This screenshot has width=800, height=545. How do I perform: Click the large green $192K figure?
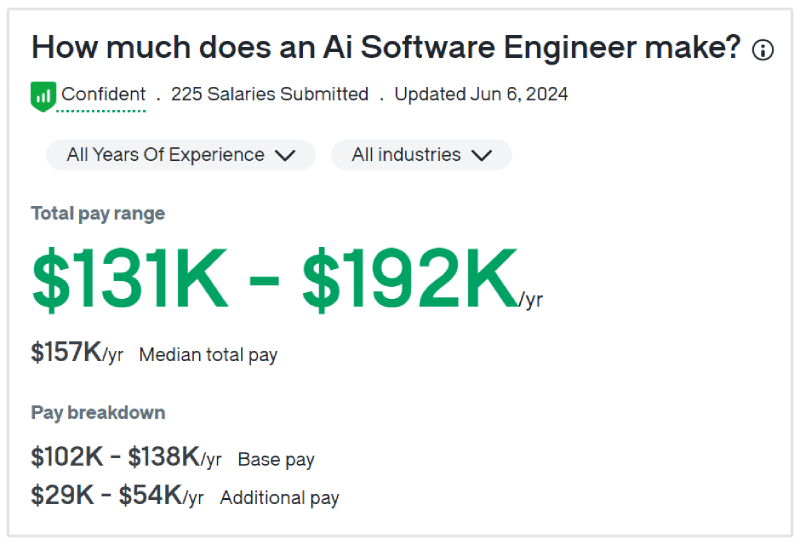(410, 280)
